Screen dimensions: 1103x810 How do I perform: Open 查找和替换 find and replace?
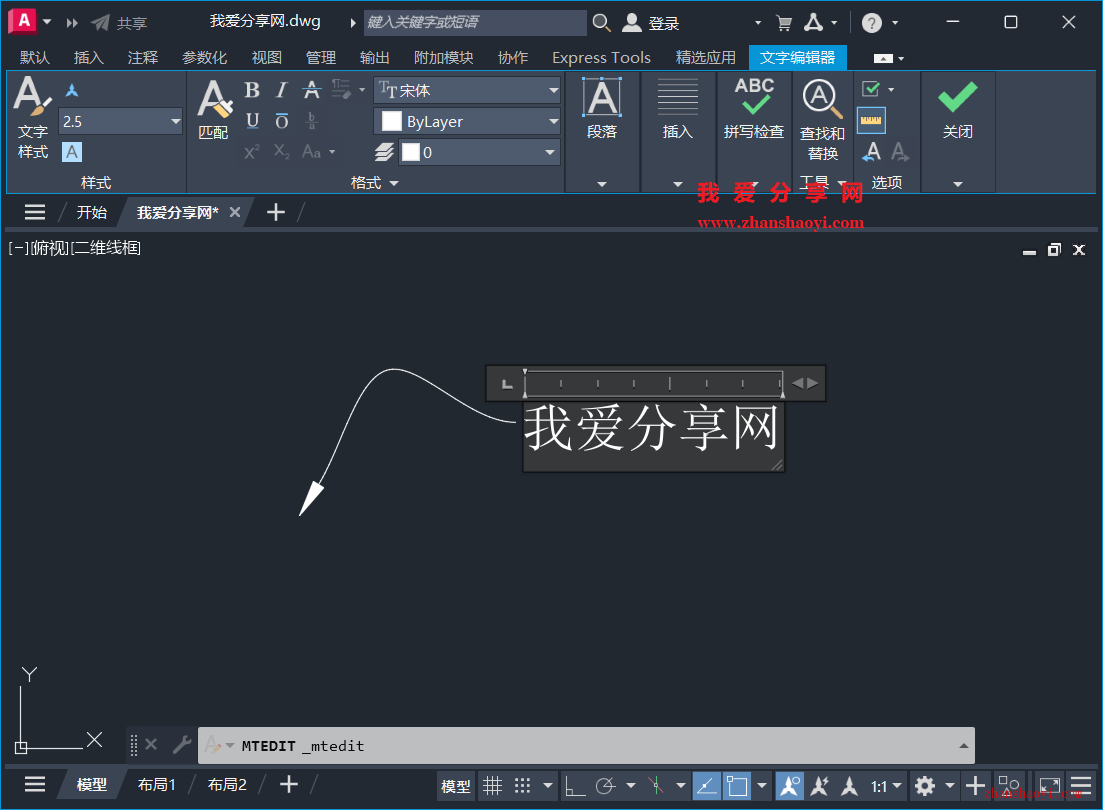point(822,120)
